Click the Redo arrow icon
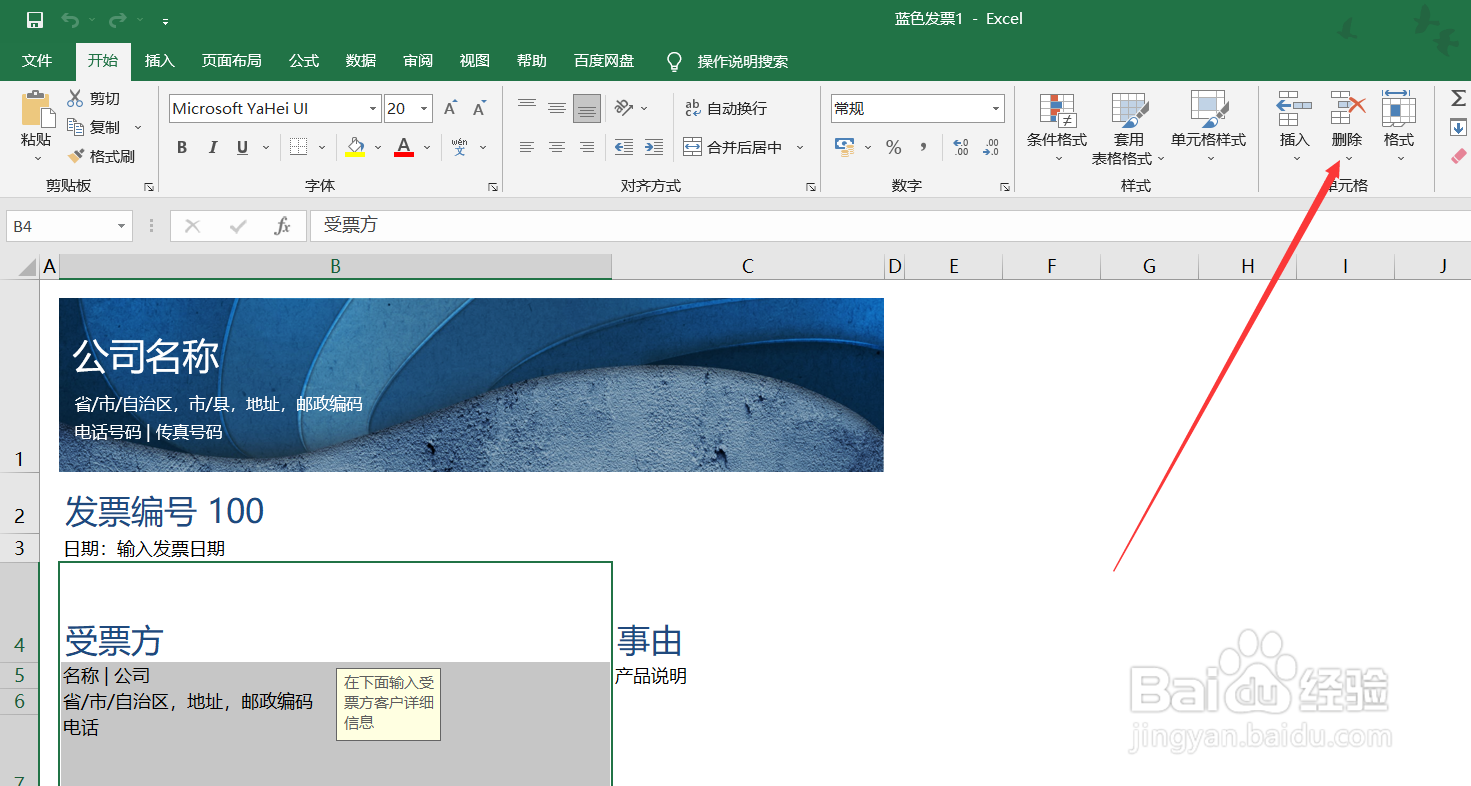Screen dimensions: 1471x786 117,20
